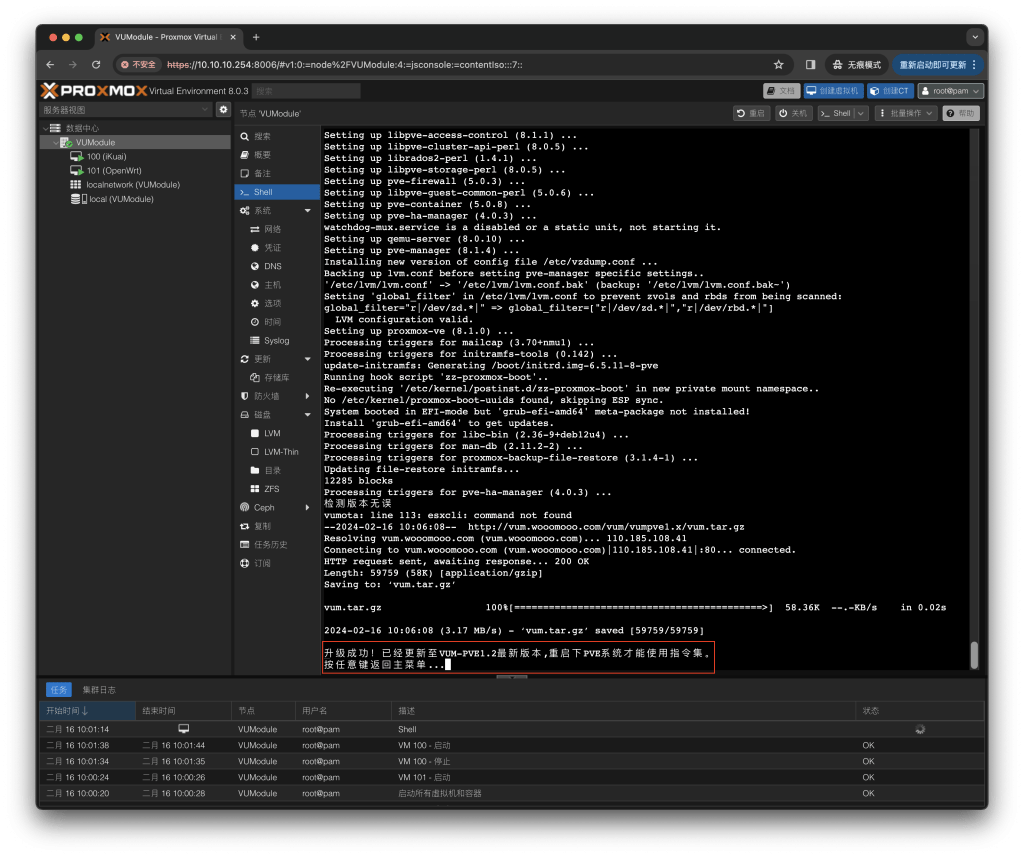The image size is (1024, 857).
Task: Open the DNS settings page
Action: click(x=272, y=266)
